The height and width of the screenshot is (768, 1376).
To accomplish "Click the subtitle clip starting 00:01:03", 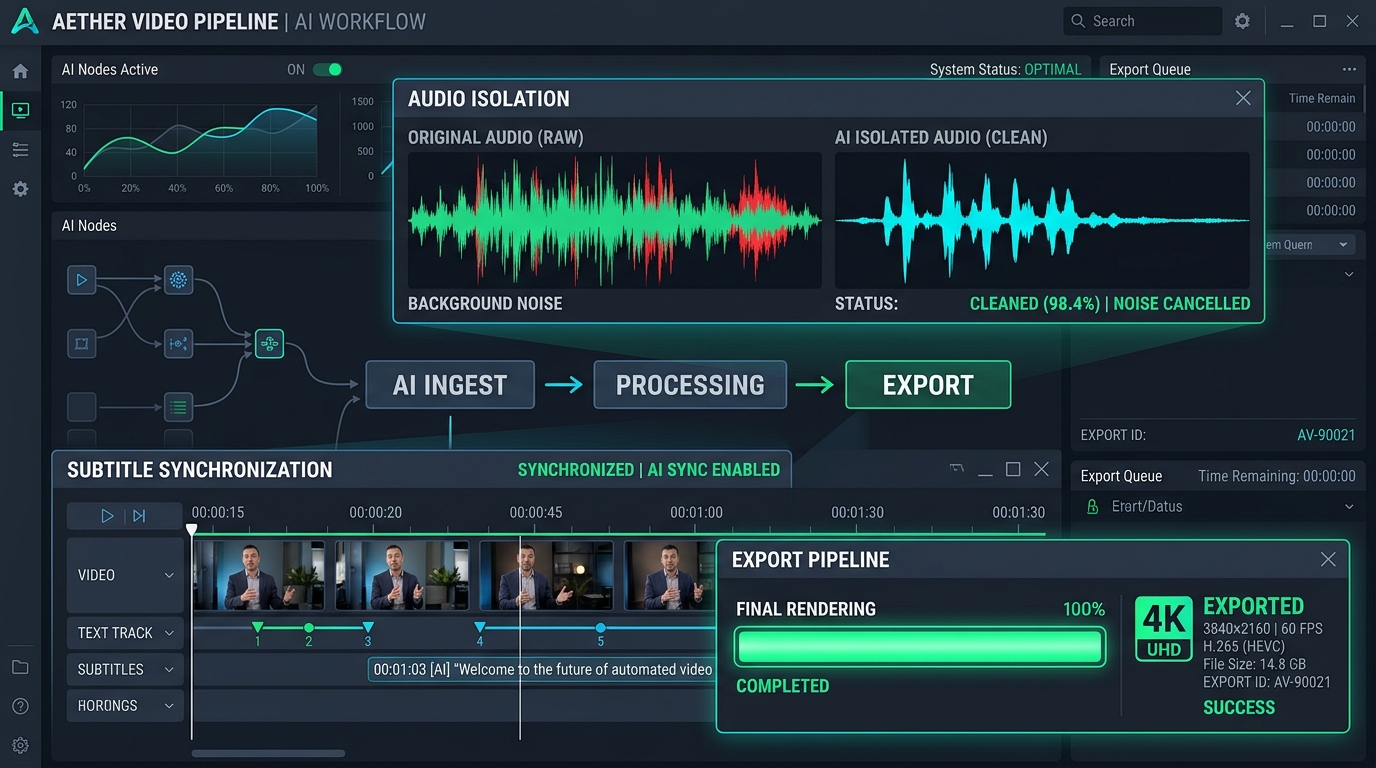I will click(542, 670).
